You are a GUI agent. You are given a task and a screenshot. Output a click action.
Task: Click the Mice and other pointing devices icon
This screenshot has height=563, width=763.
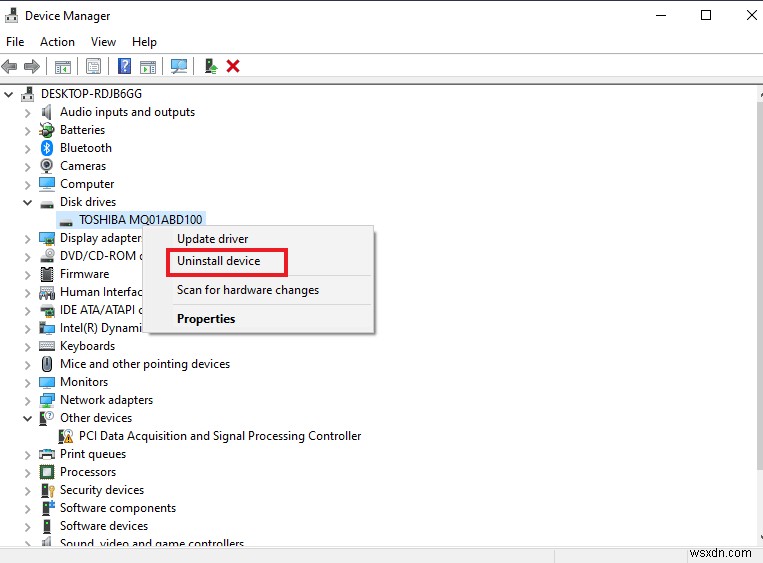click(47, 364)
